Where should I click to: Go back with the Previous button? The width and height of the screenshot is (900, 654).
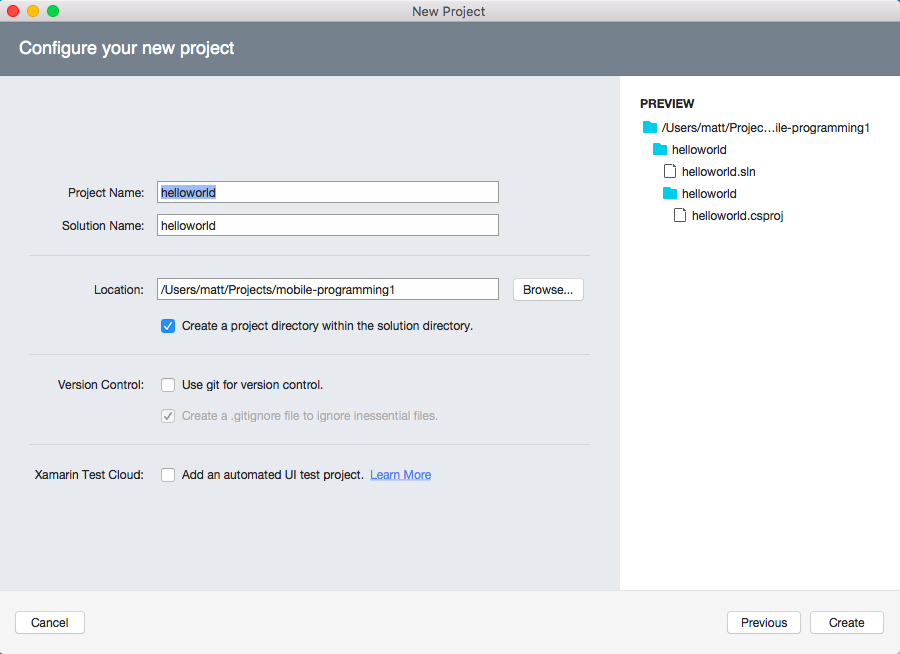pyautogui.click(x=764, y=623)
